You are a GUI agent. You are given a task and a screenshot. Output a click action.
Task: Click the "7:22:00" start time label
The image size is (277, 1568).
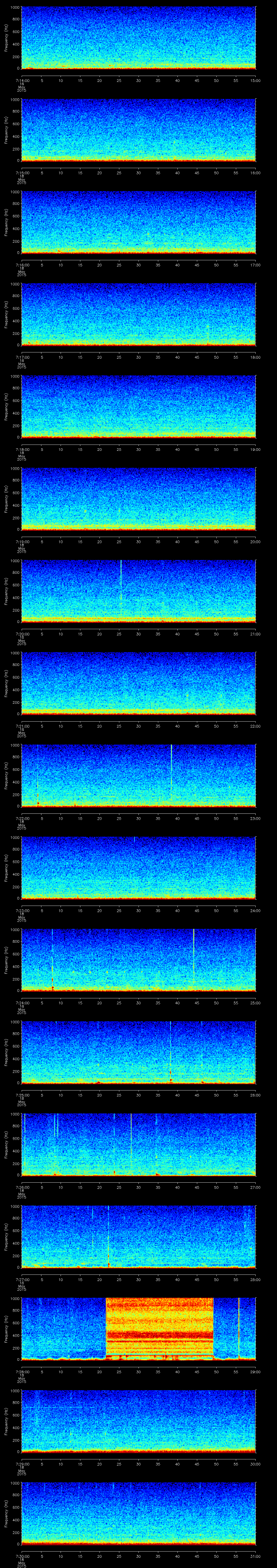[22, 818]
